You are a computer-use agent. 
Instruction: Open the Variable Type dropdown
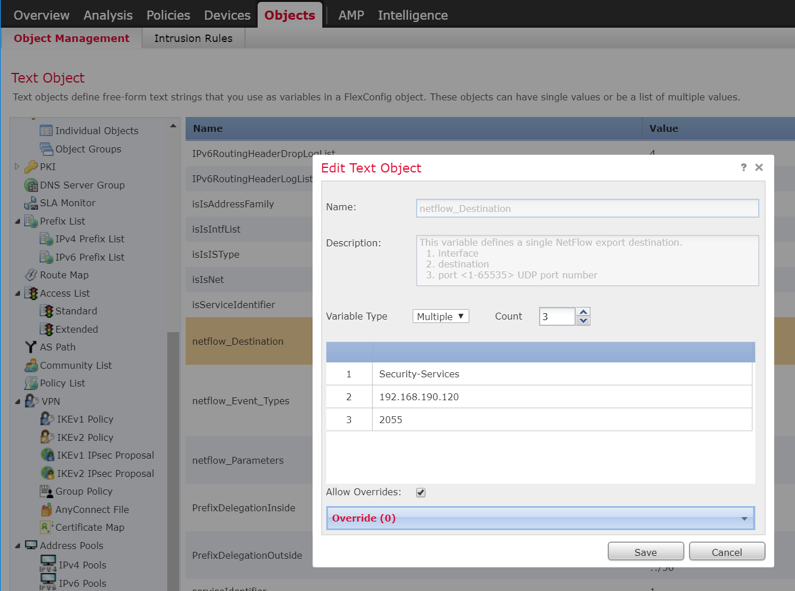[441, 316]
